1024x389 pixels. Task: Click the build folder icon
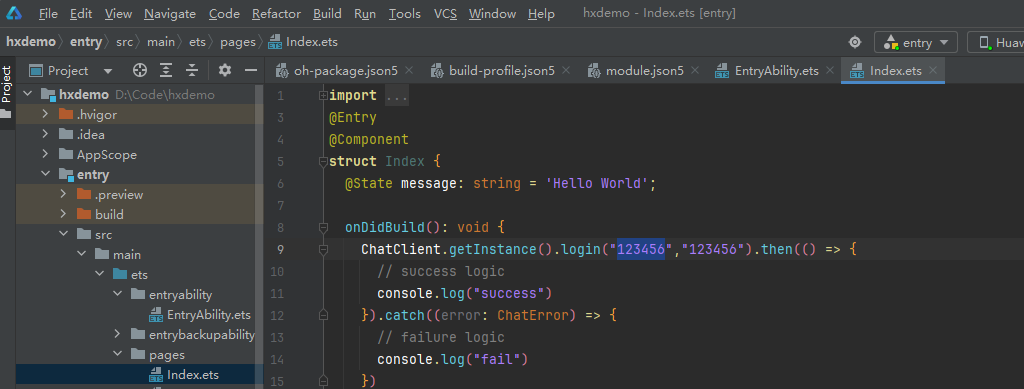click(84, 215)
